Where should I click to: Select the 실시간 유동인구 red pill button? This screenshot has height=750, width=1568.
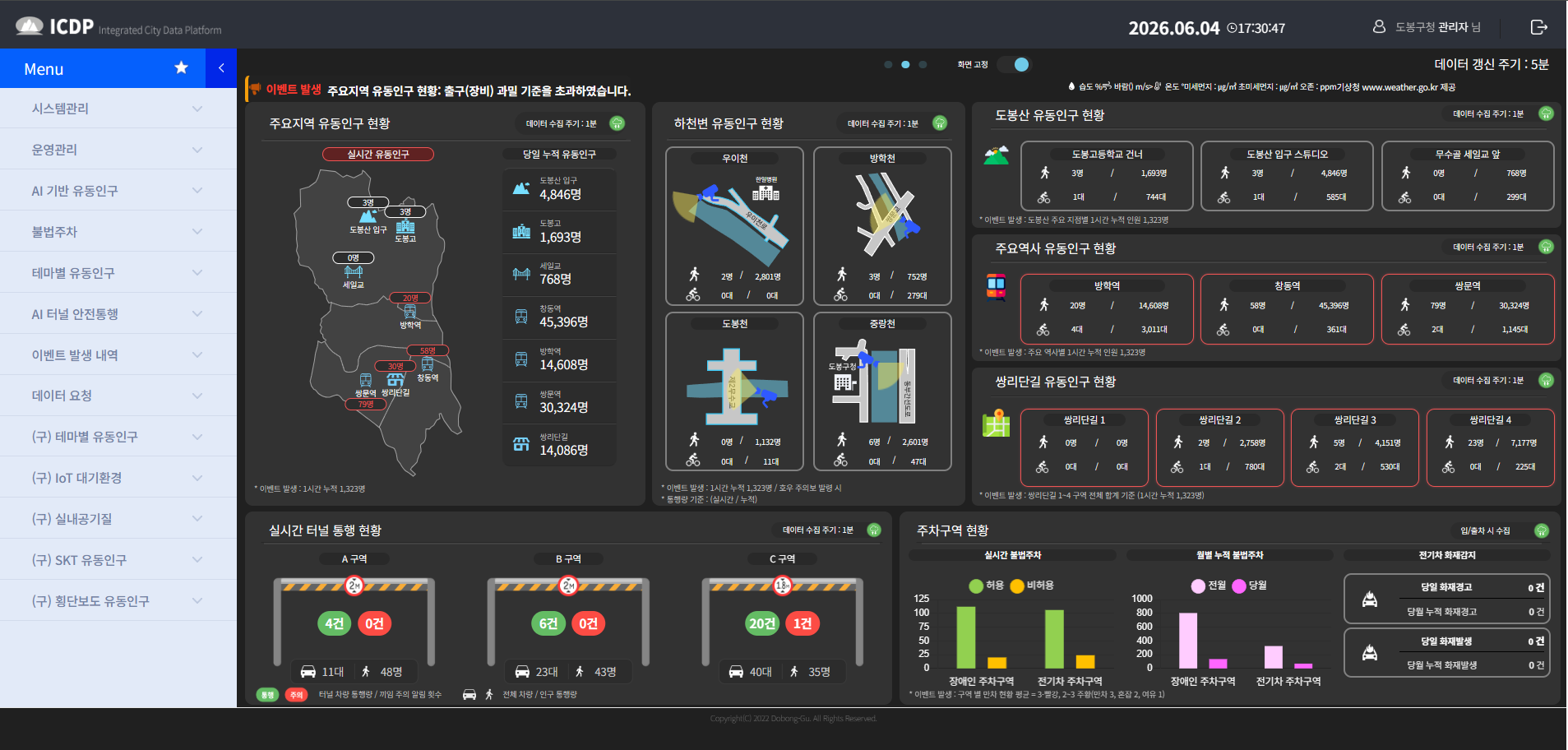[378, 154]
